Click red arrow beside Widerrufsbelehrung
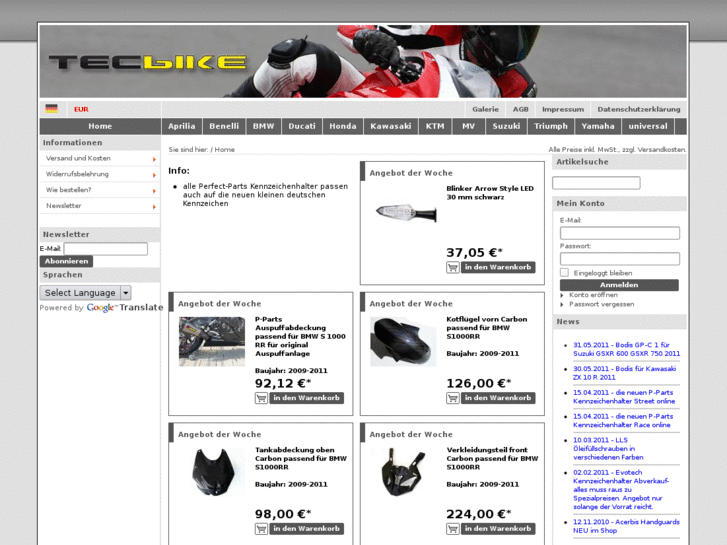The height and width of the screenshot is (545, 727). click(x=154, y=175)
